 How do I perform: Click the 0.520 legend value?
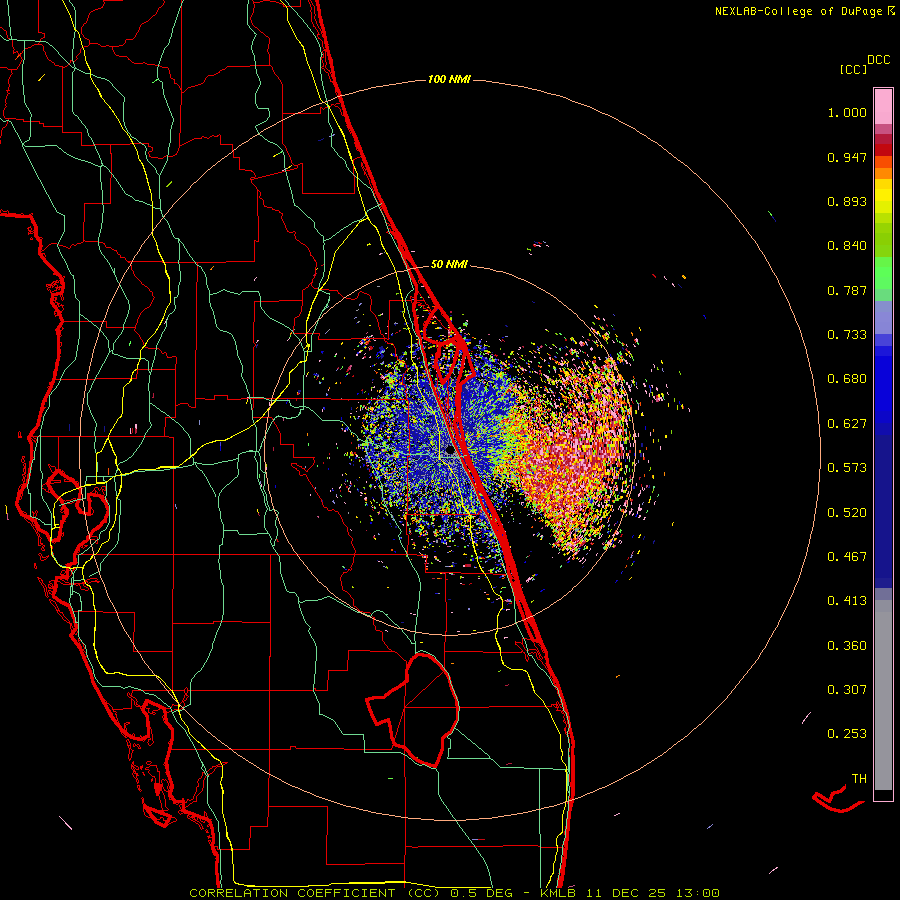tap(847, 513)
